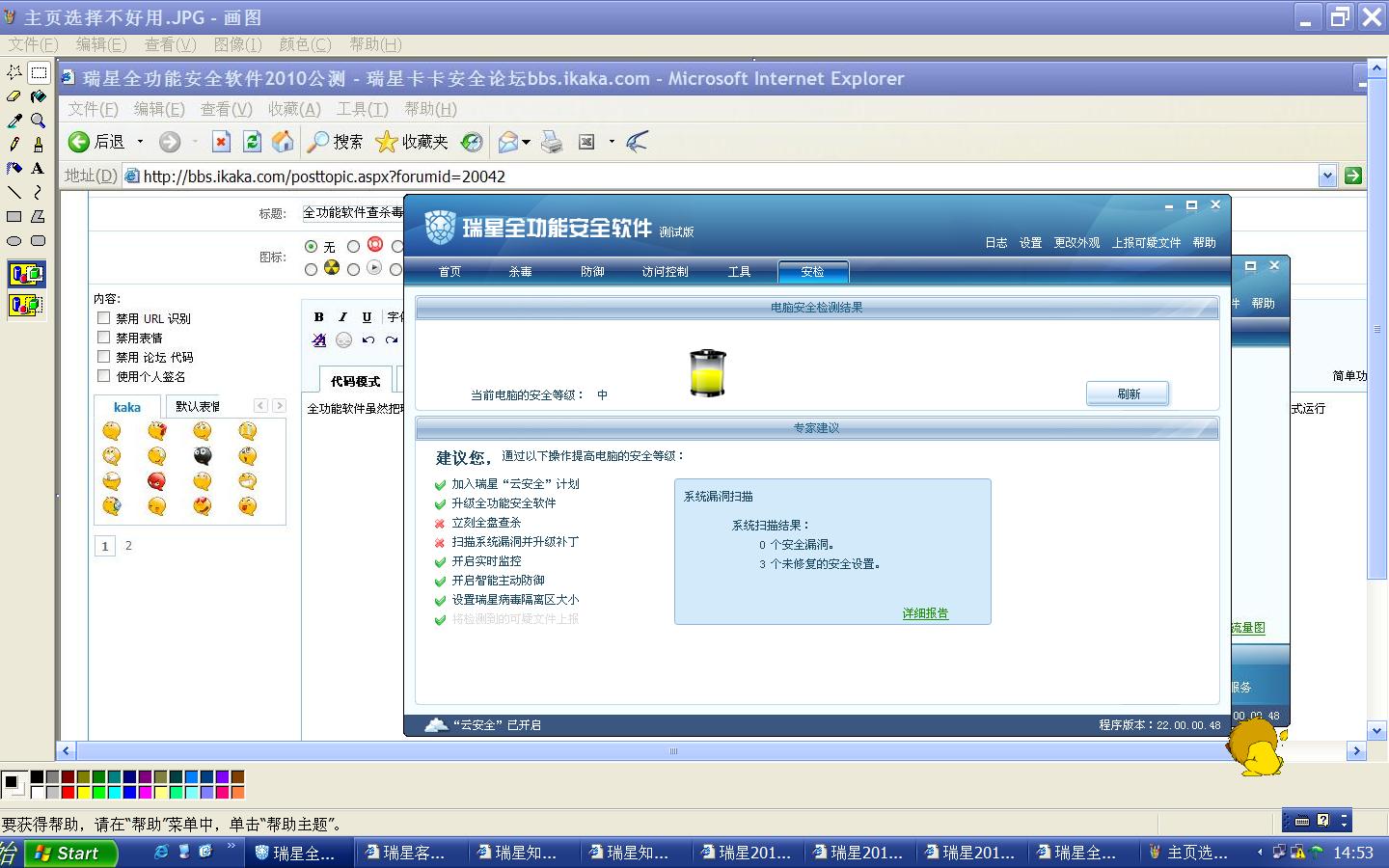1389x868 pixels.
Task: Select the 无 icon radio button
Action: click(311, 247)
